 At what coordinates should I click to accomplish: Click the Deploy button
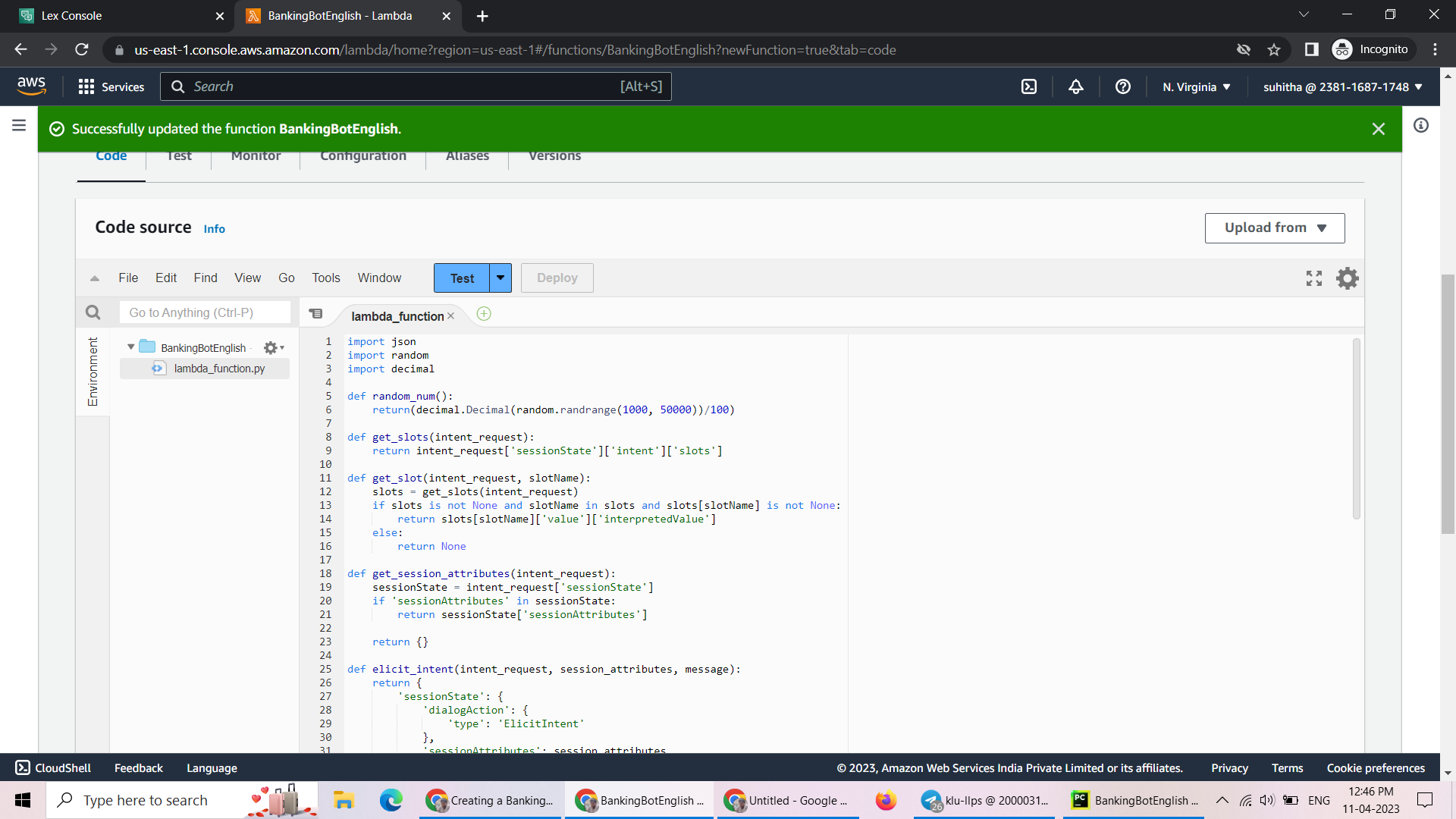point(557,278)
